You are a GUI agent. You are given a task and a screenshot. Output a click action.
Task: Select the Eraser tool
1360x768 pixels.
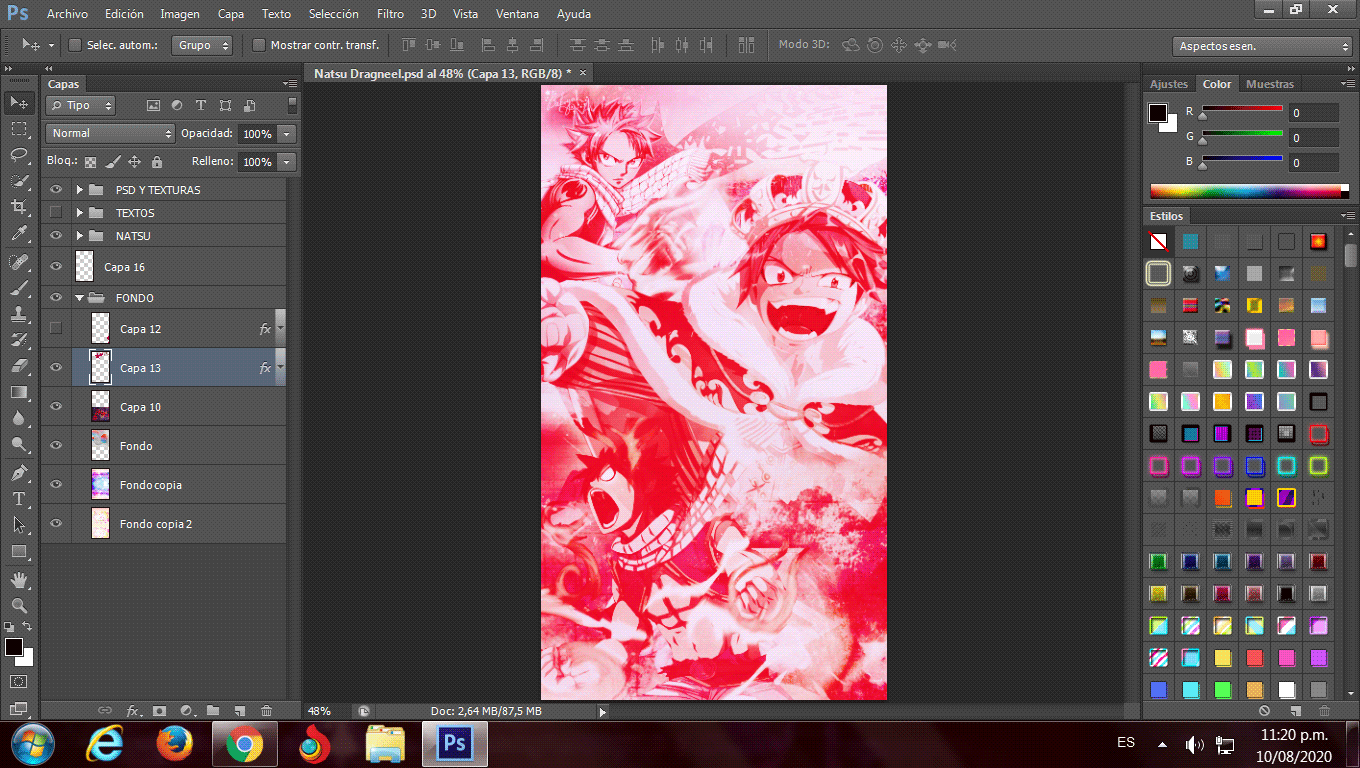pos(18,366)
